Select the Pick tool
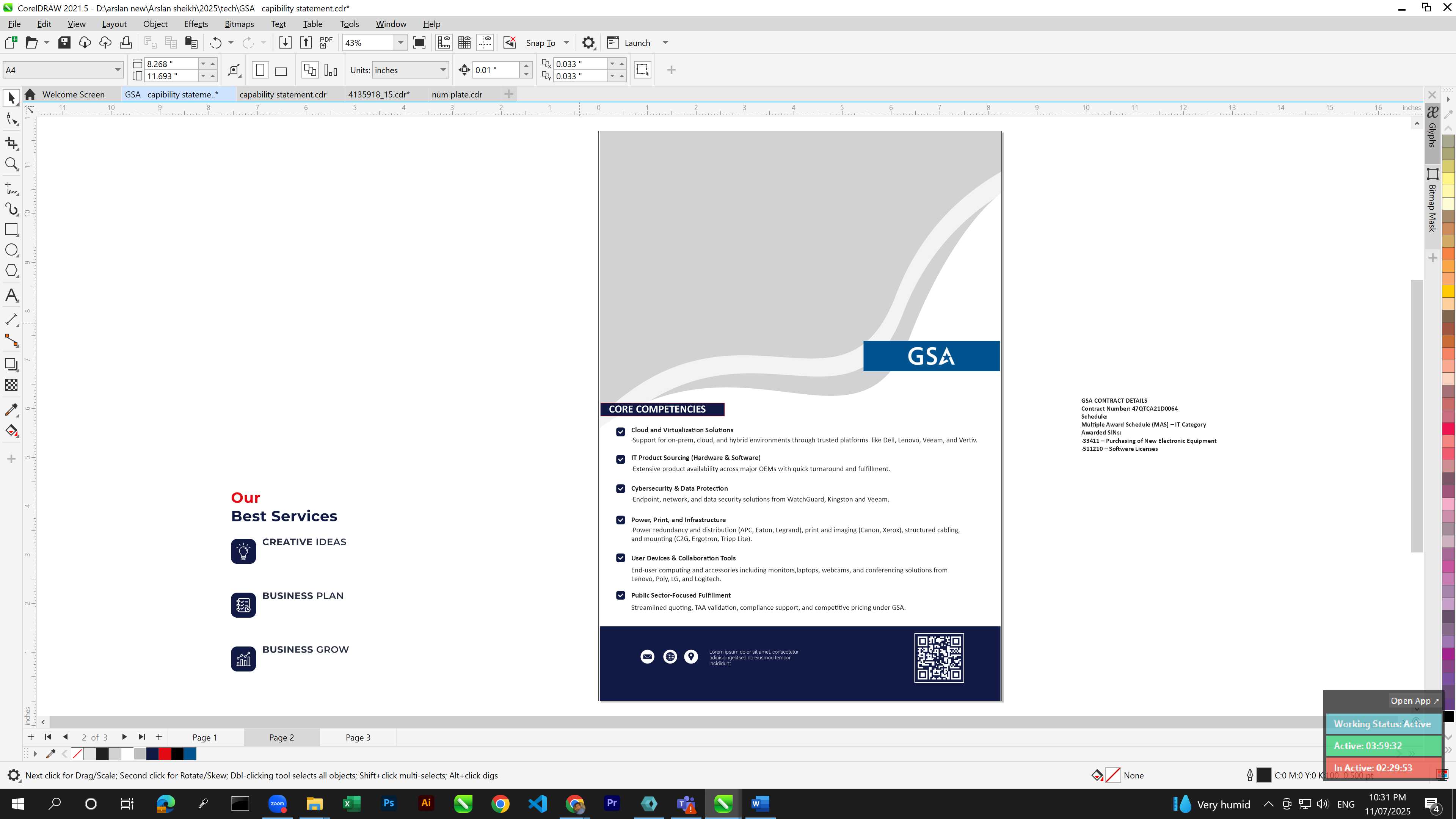 11,98
